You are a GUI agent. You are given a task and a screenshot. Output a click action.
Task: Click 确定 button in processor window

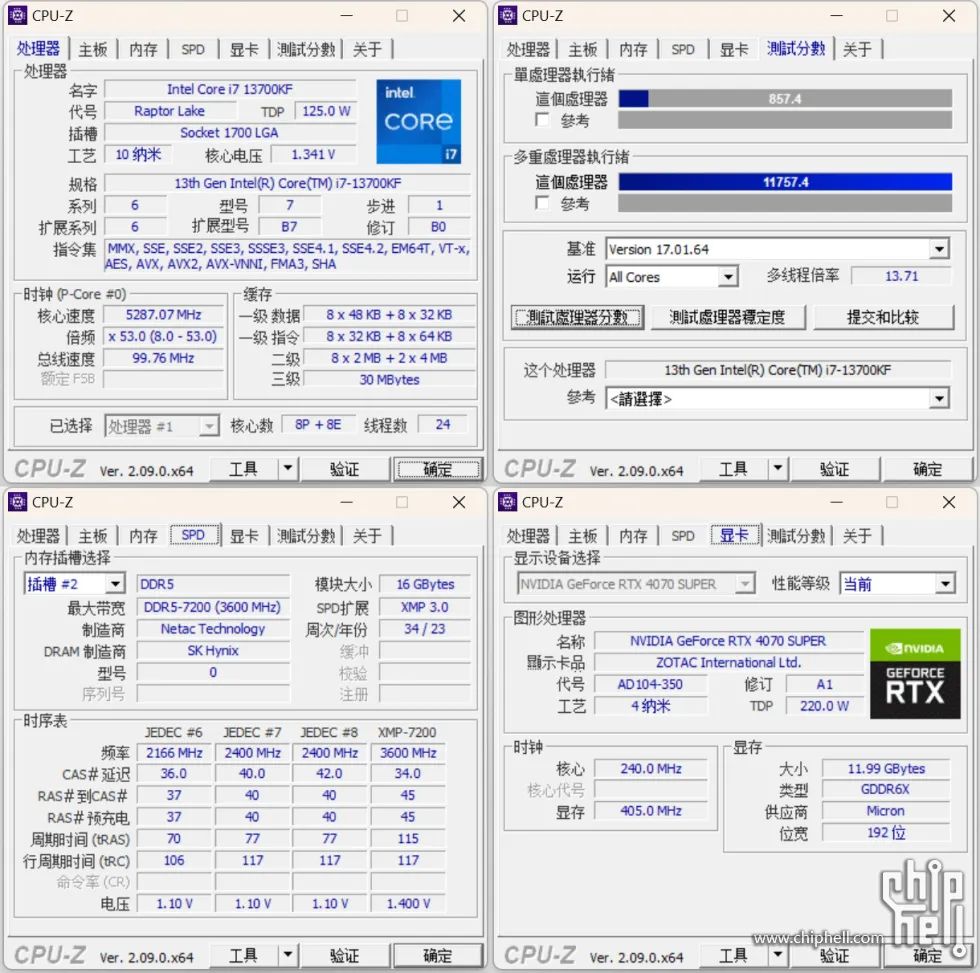(438, 469)
